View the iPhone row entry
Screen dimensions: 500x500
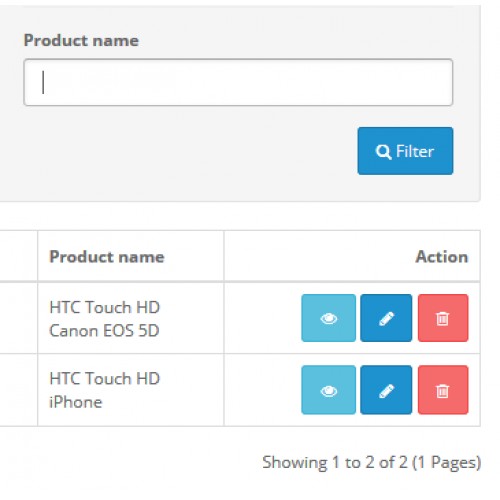click(328, 390)
